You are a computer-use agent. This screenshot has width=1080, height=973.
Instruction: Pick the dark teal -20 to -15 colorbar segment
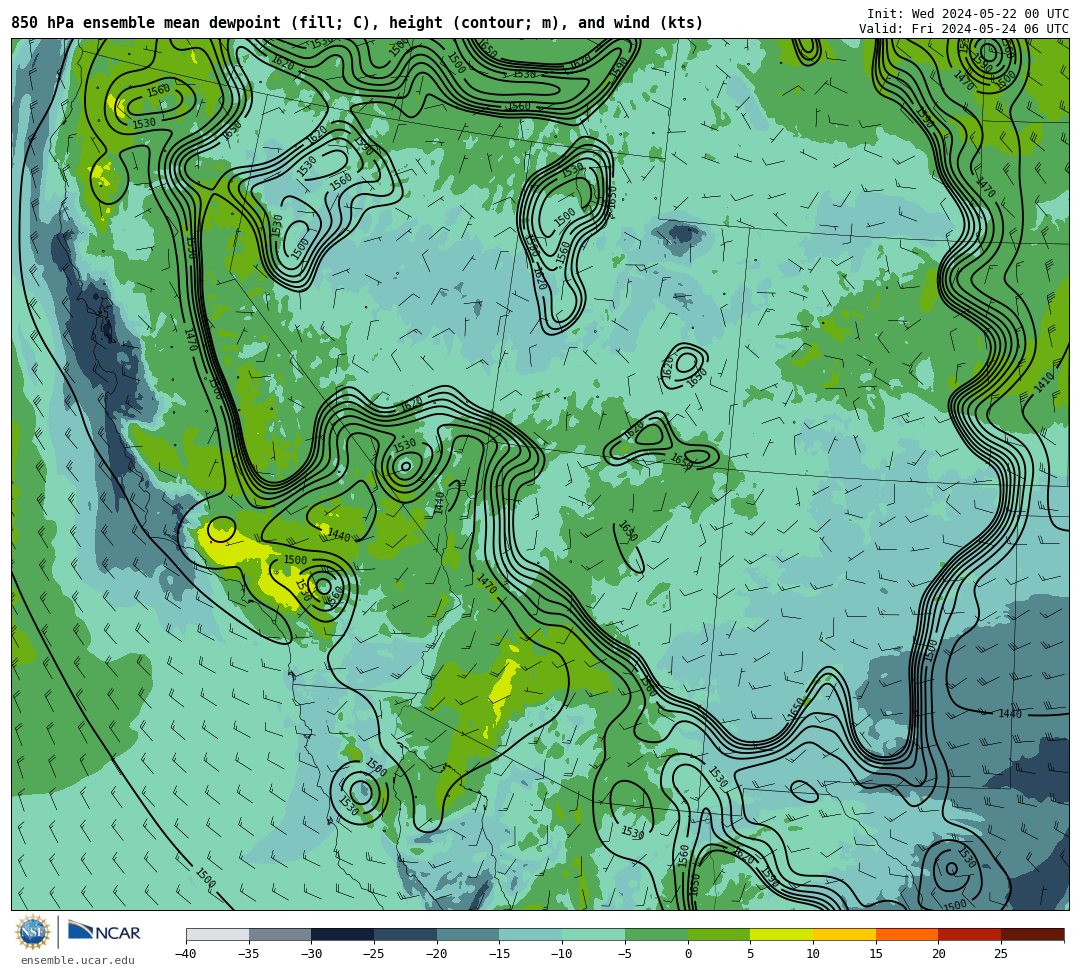(468, 934)
